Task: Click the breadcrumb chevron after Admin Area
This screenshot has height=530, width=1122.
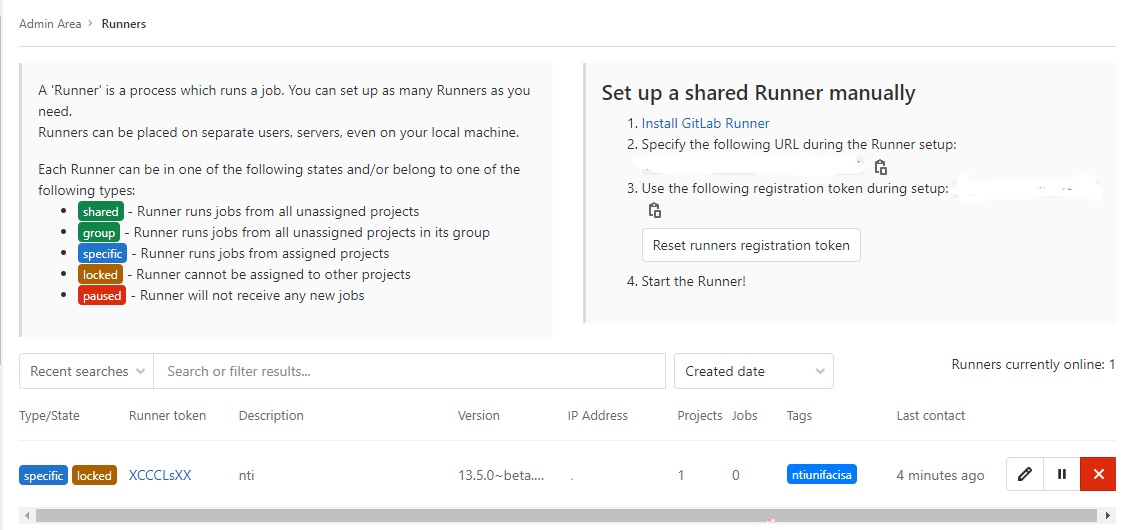Action: point(90,24)
